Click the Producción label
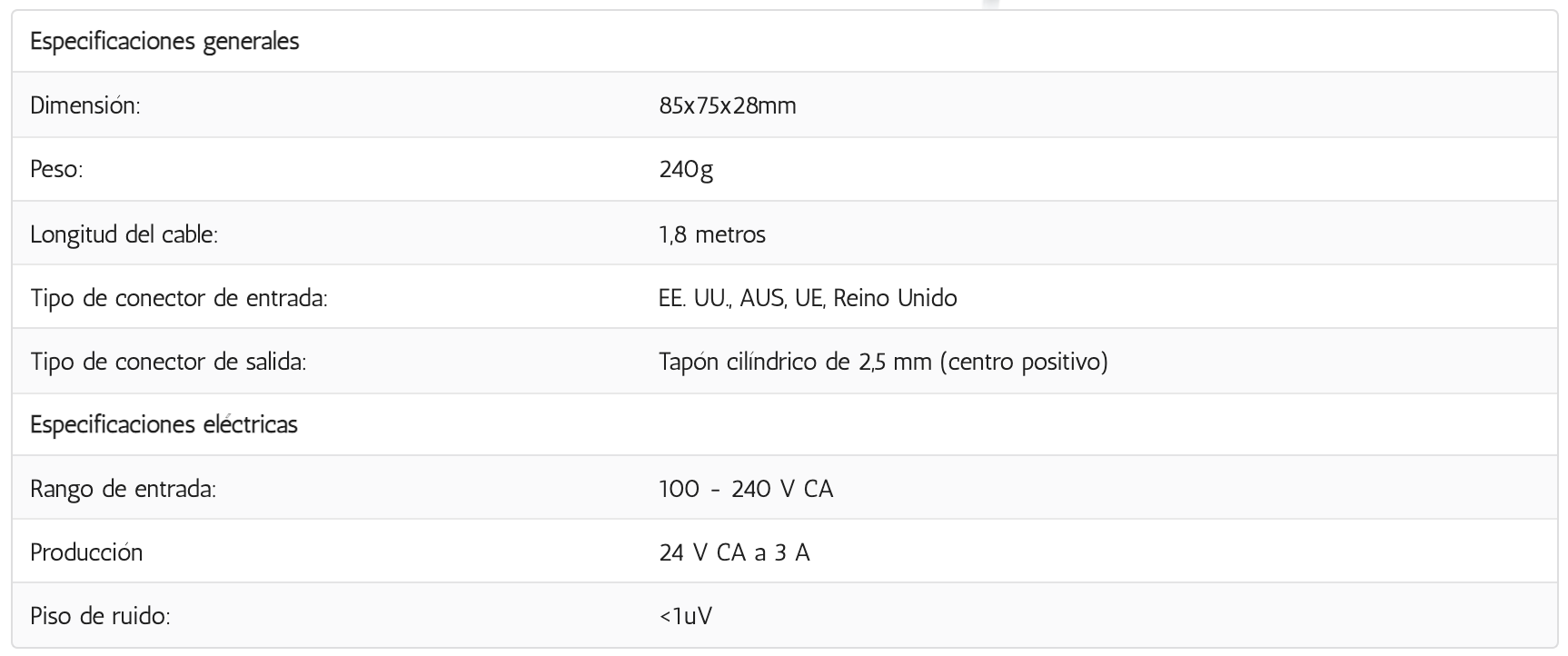Viewport: 1568px width, 656px height. [x=86, y=552]
